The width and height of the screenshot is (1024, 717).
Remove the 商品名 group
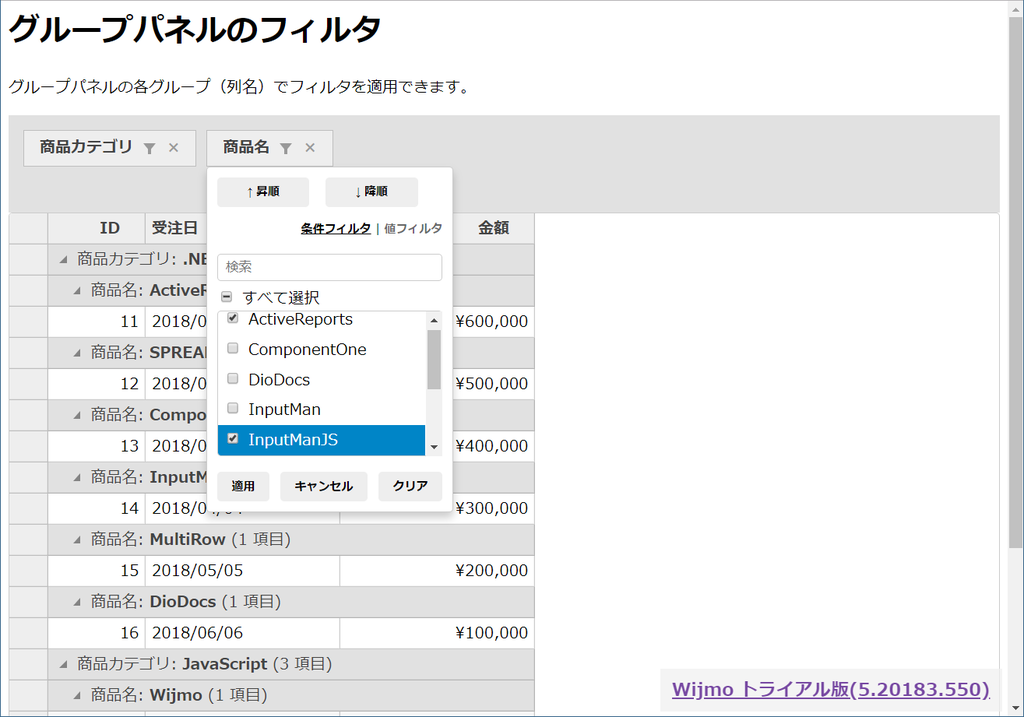coord(310,148)
